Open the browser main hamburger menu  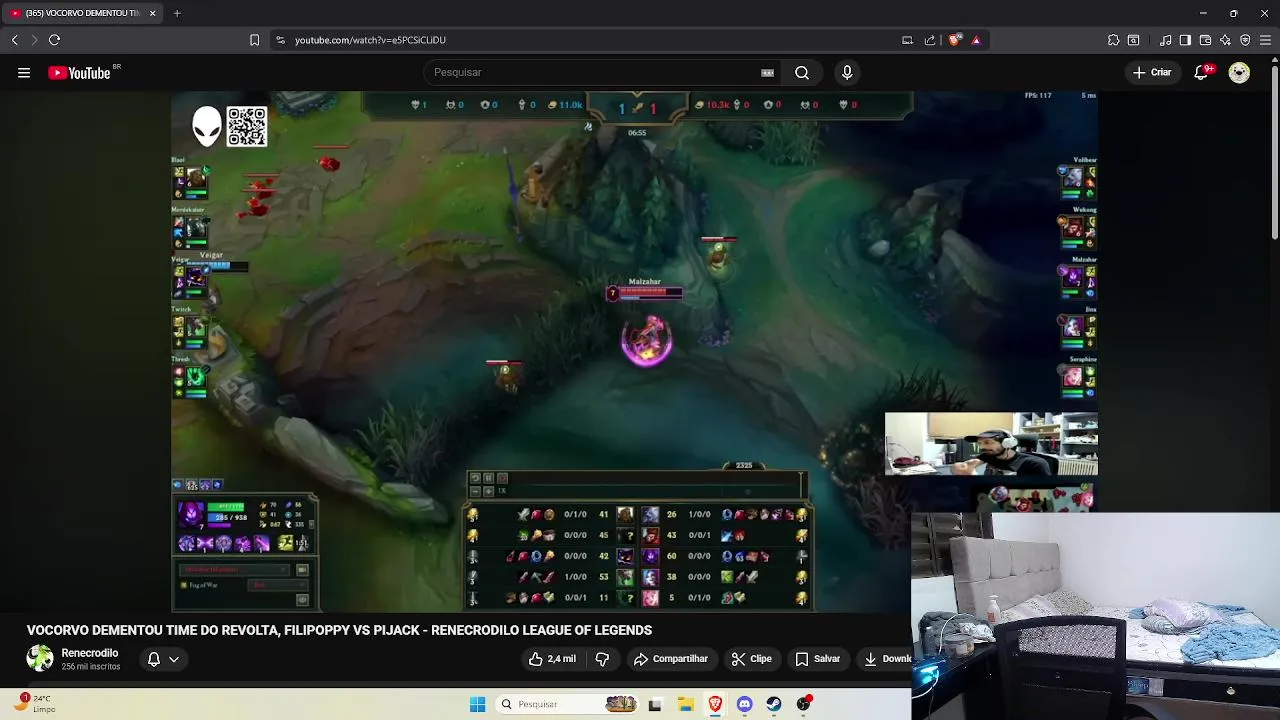1266,40
